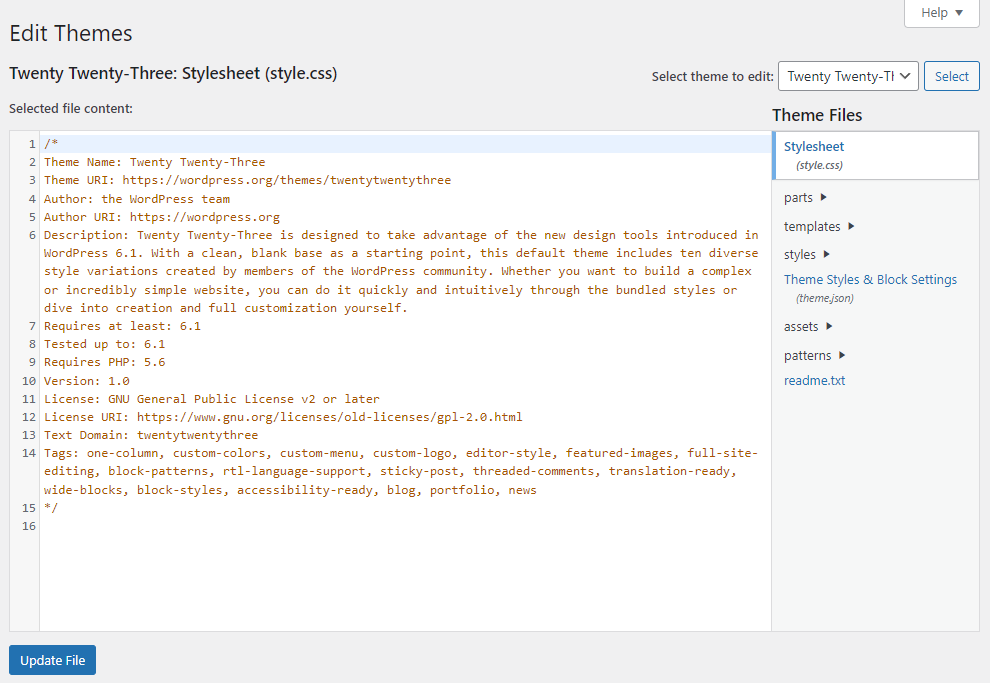
Task: Open the readme.txt file
Action: pos(814,380)
